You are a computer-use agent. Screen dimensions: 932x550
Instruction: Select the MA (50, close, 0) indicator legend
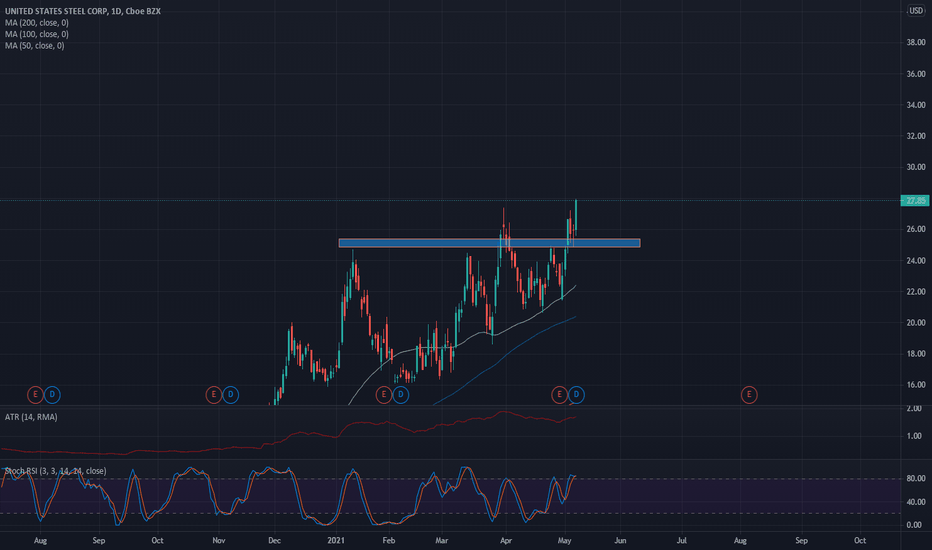[x=34, y=45]
